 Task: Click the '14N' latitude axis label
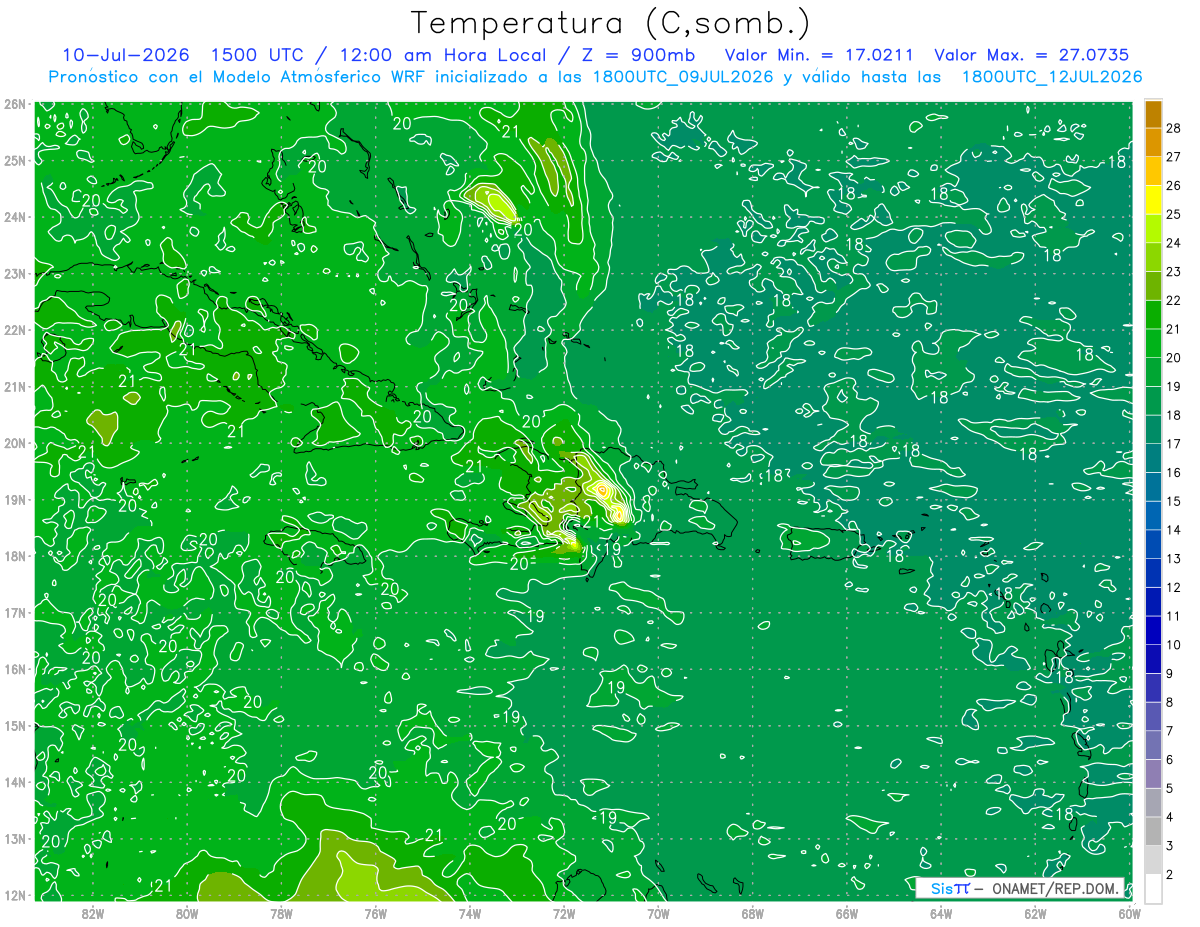[x=14, y=782]
